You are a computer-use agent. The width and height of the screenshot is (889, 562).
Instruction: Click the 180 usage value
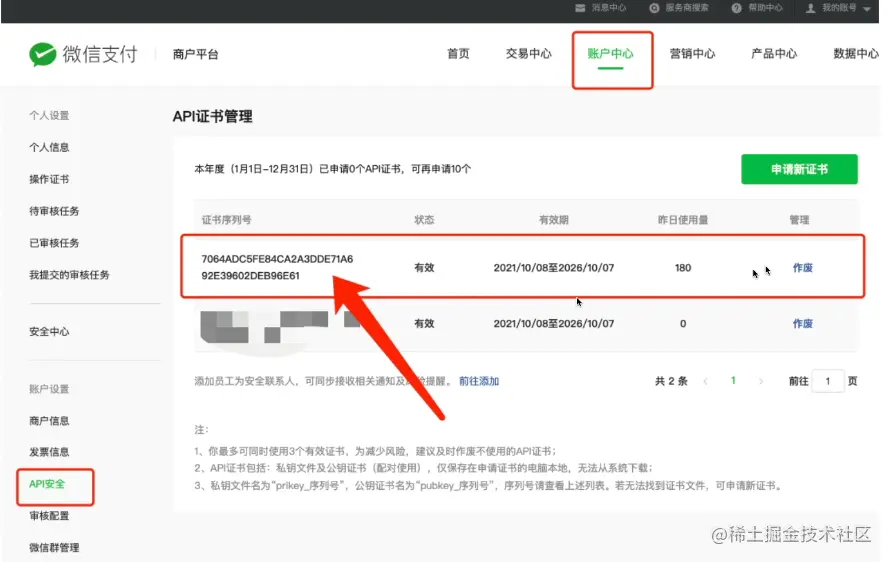pyautogui.click(x=683, y=268)
